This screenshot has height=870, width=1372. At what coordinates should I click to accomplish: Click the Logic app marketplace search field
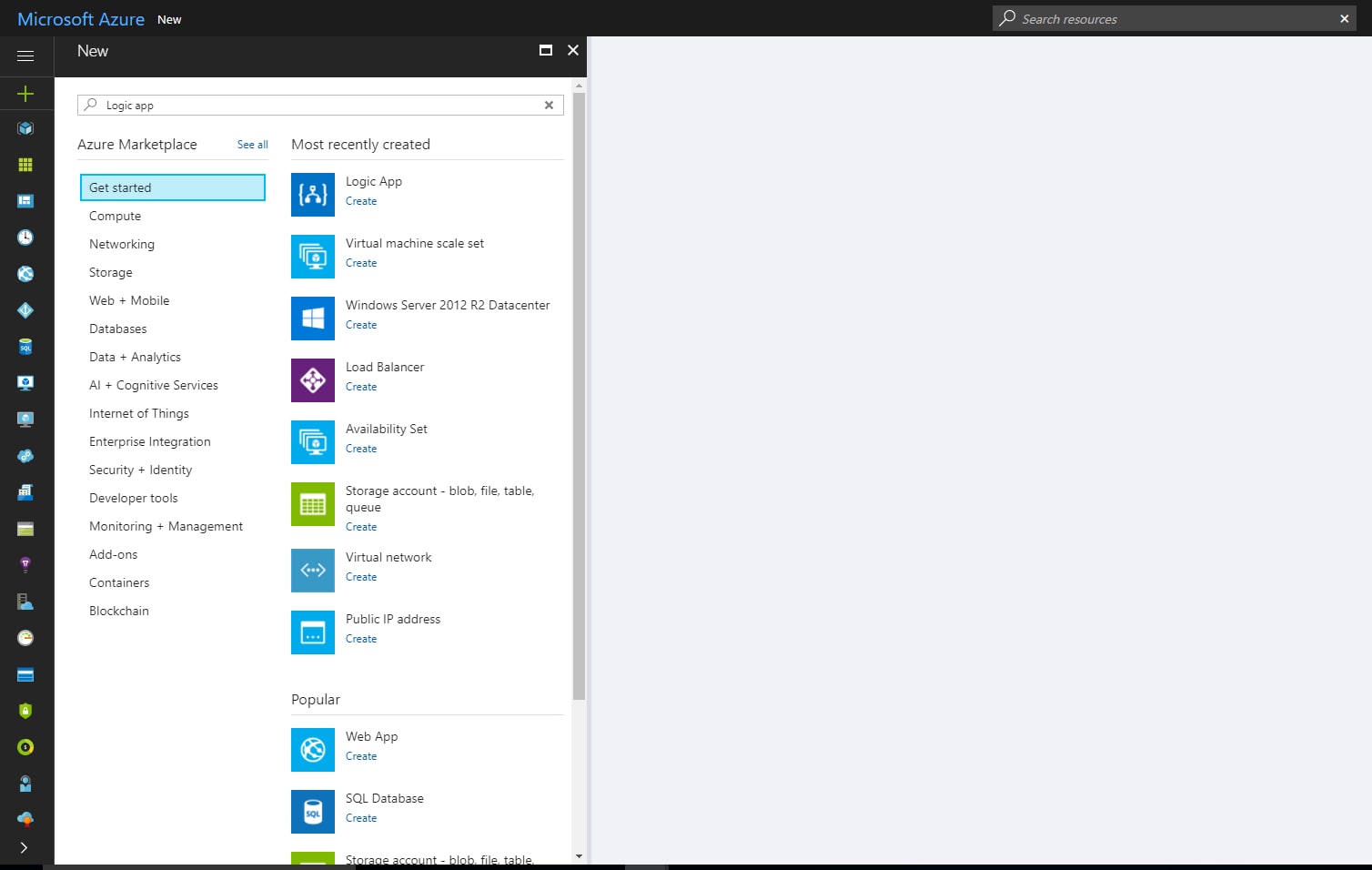(320, 106)
